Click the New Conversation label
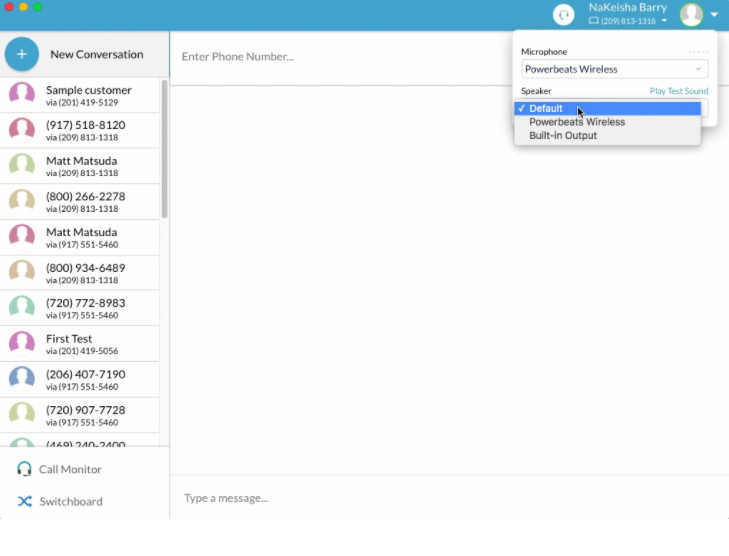This screenshot has width=729, height=556. click(x=97, y=54)
